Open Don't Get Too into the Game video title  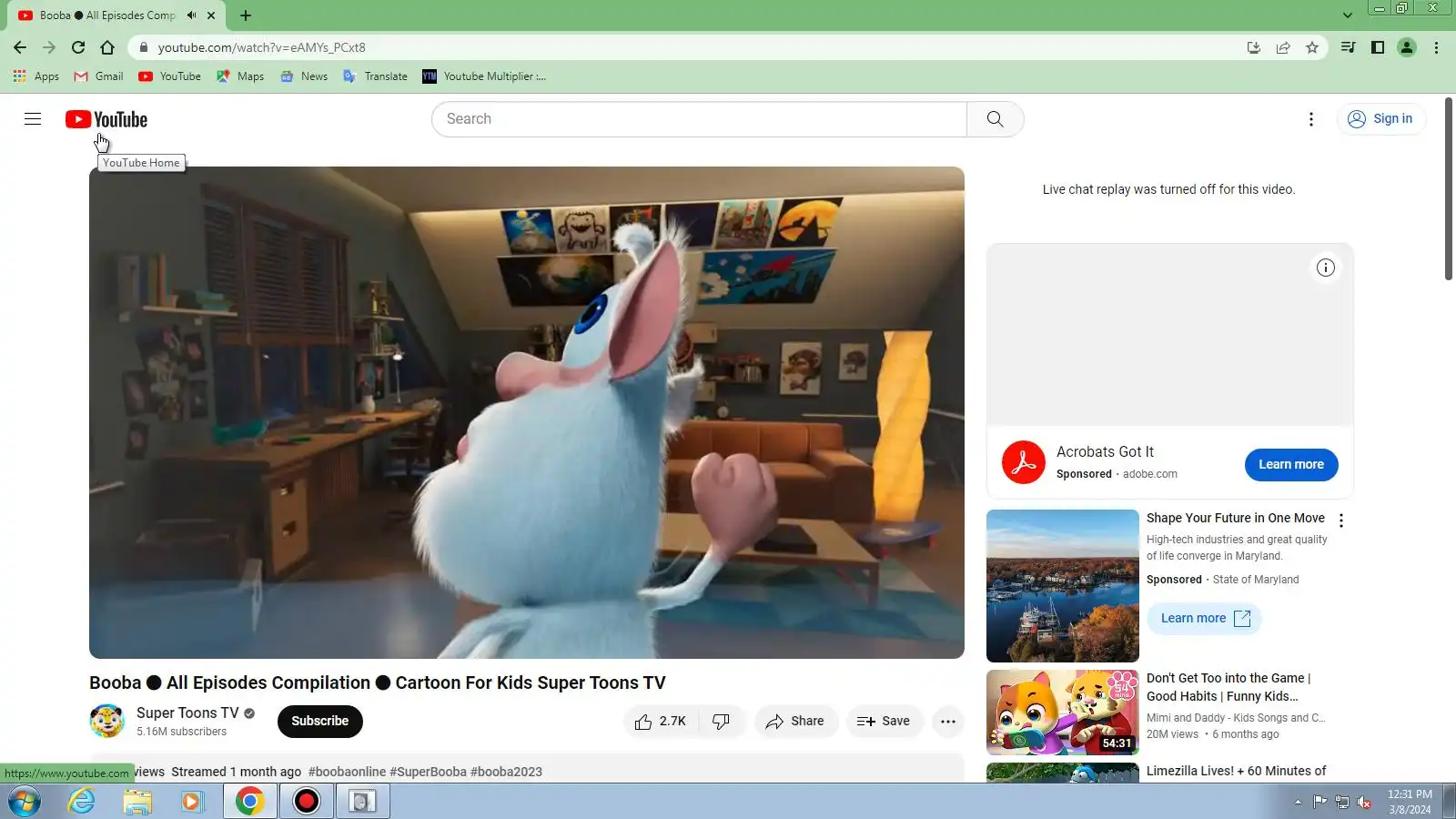click(x=1228, y=687)
